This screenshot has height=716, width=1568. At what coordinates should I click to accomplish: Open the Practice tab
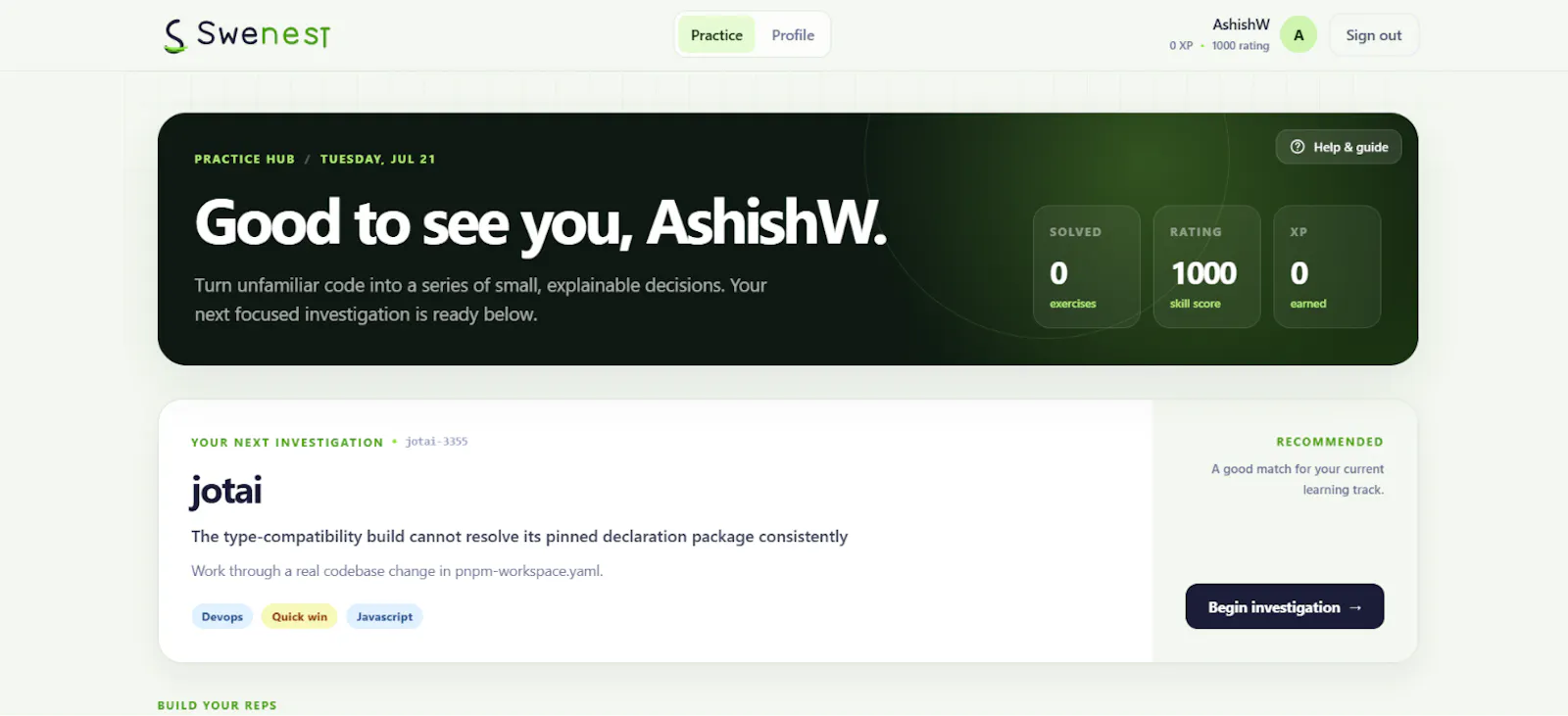[x=716, y=35]
